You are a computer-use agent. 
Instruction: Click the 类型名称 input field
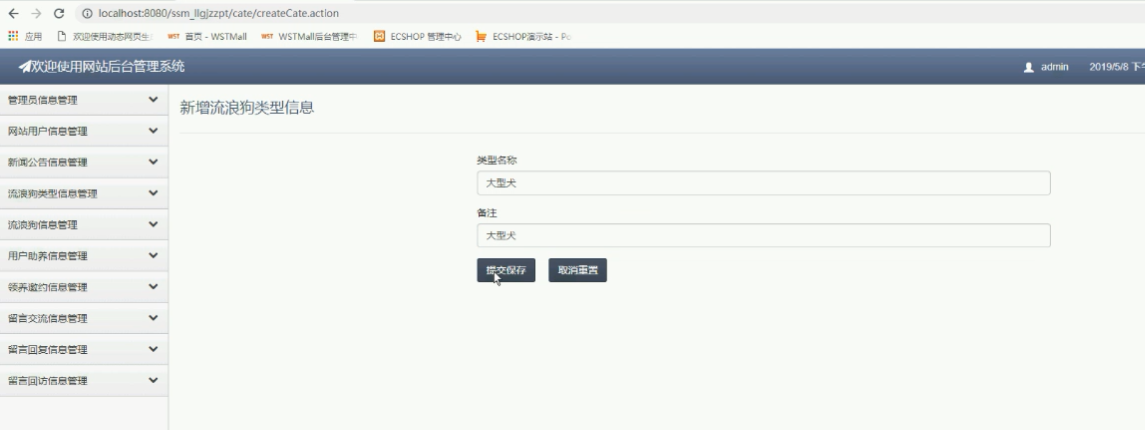[x=763, y=183]
